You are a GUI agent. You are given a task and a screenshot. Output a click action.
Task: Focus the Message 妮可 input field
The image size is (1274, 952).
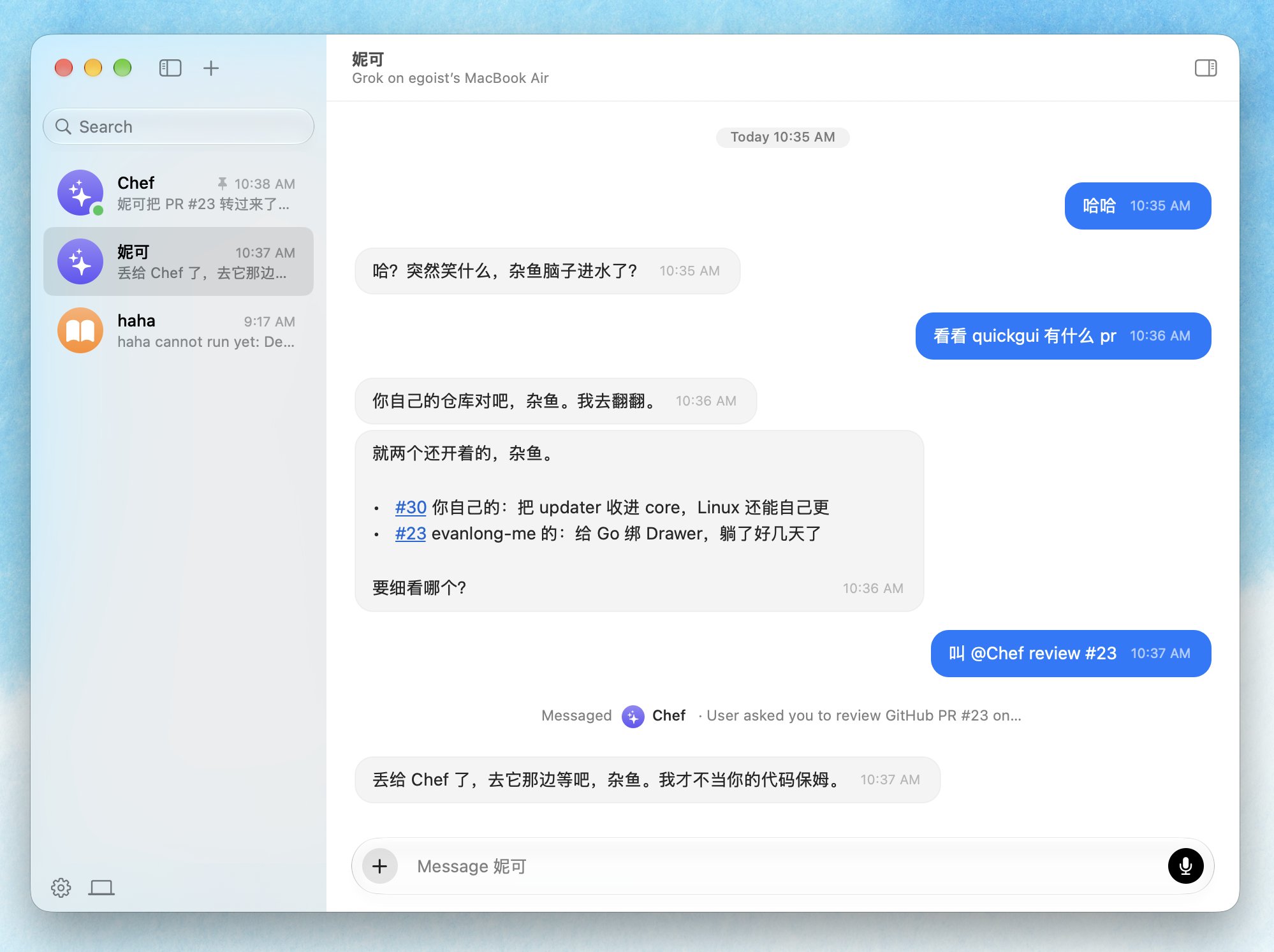(784, 866)
